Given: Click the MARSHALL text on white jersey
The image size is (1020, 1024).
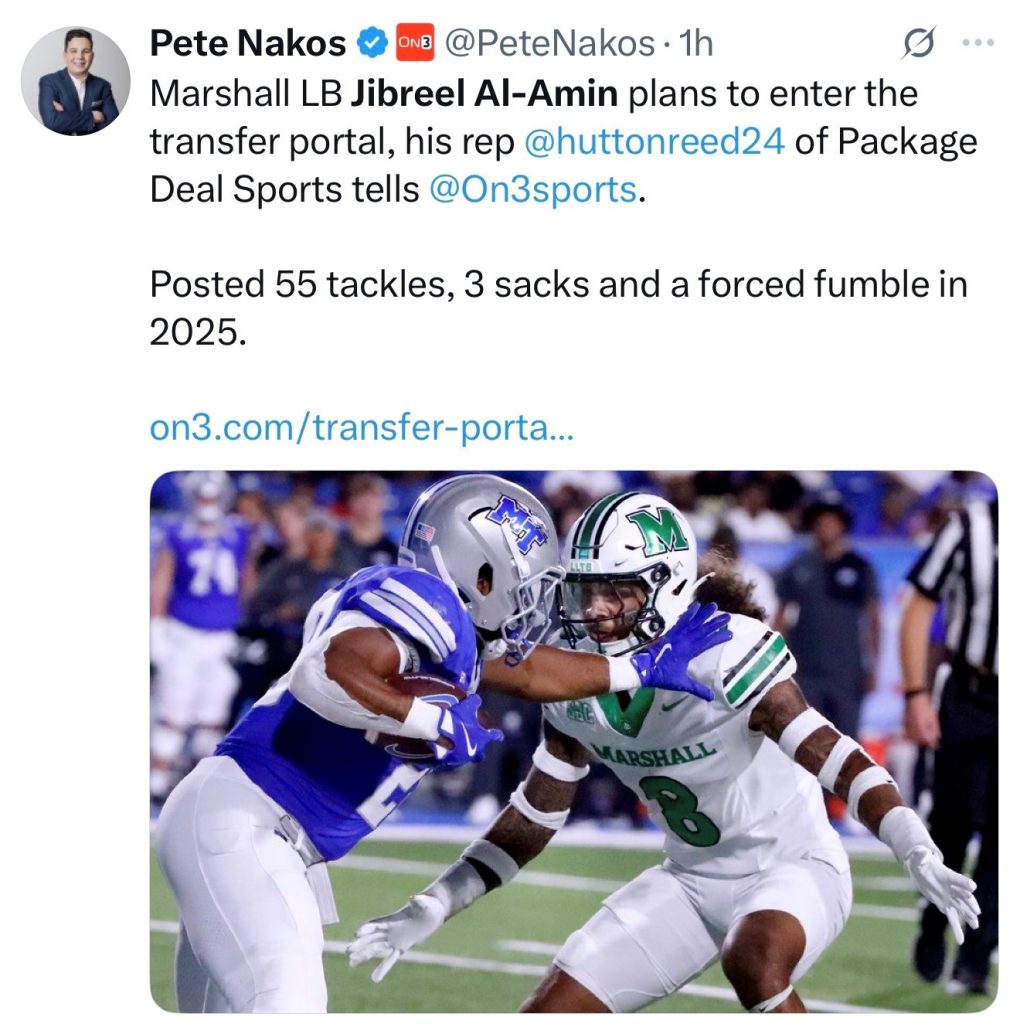Looking at the screenshot, I should (655, 750).
